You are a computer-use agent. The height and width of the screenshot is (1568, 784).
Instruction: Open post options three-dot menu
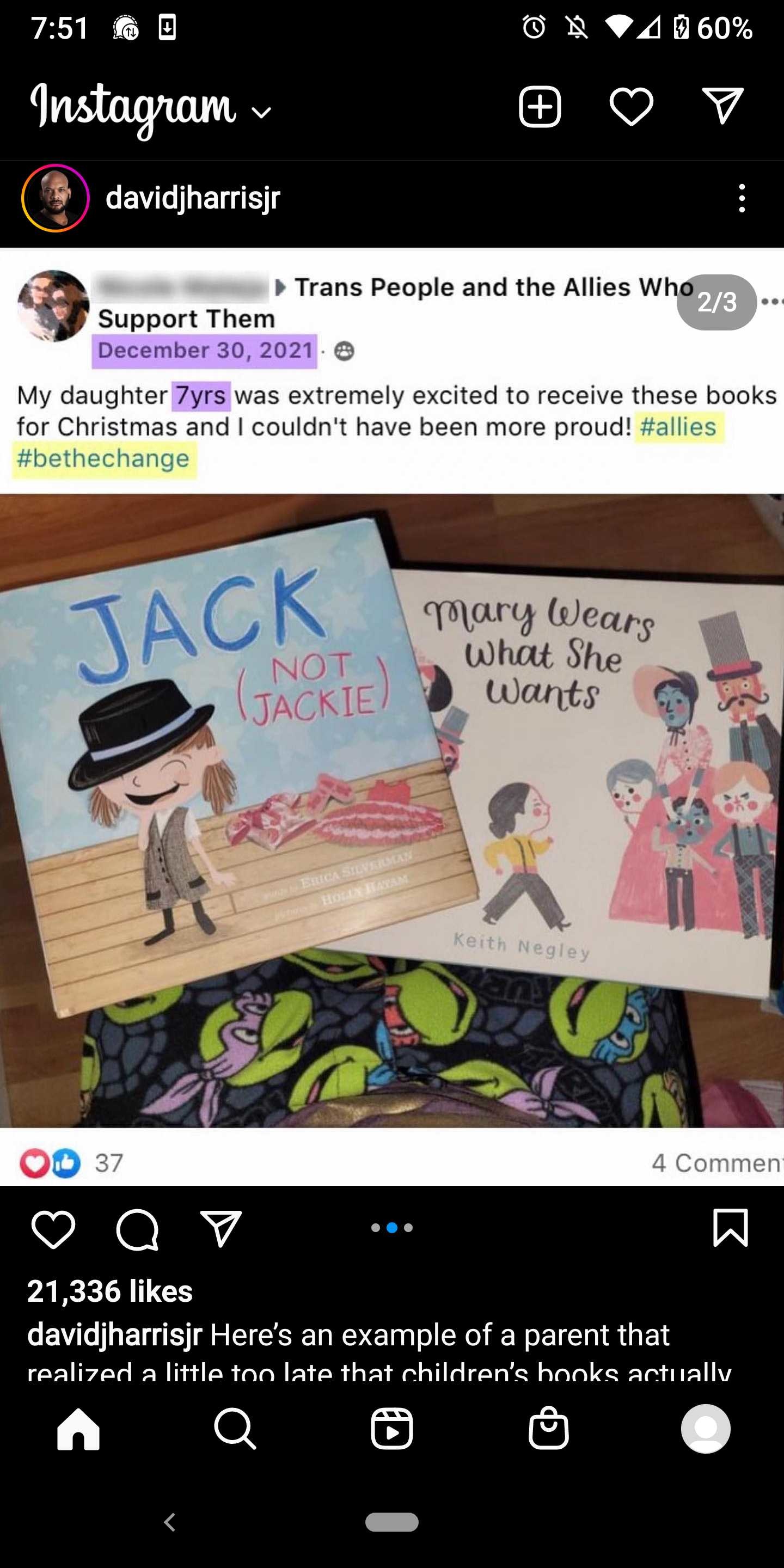click(742, 198)
